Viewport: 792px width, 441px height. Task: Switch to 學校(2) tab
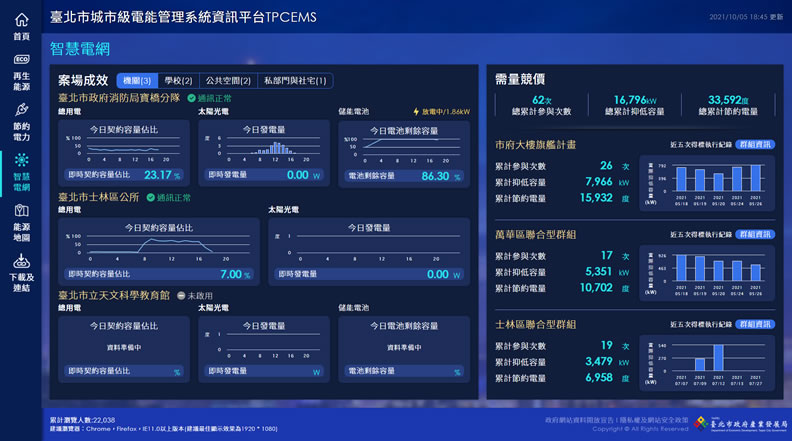coord(179,81)
